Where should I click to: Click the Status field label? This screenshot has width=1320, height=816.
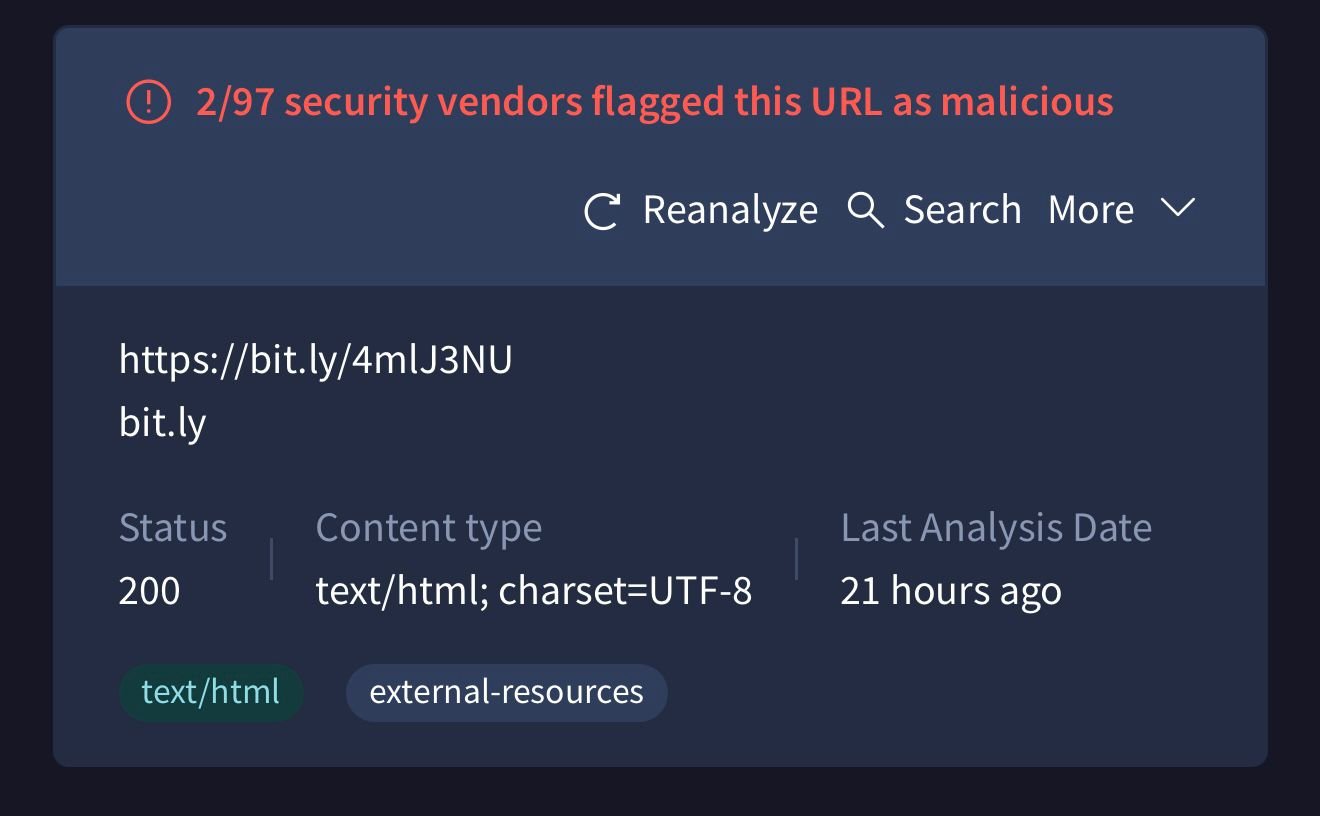pyautogui.click(x=172, y=527)
